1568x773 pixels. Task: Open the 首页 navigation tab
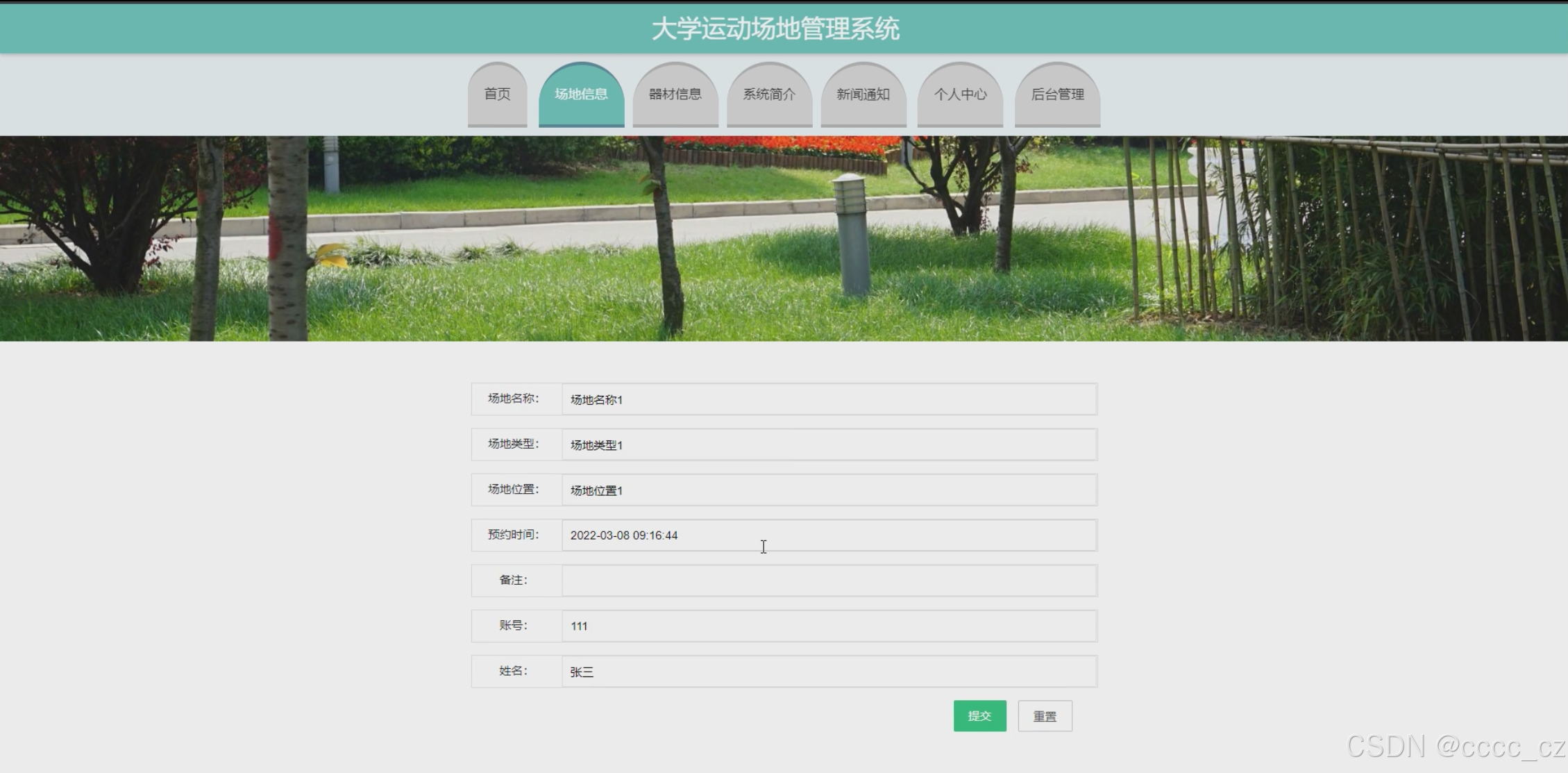point(497,94)
